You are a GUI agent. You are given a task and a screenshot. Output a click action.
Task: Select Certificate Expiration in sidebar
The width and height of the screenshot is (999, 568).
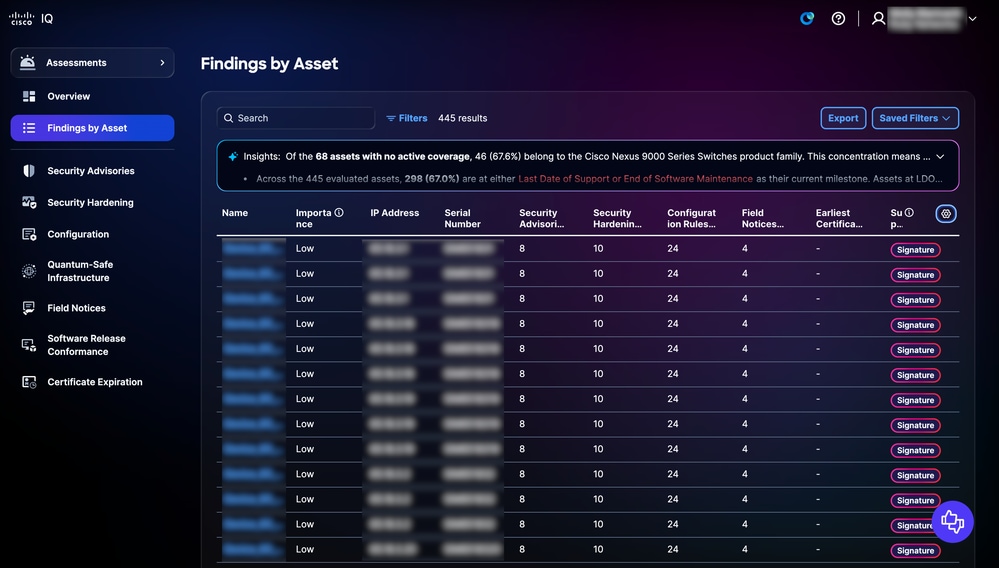(92, 382)
